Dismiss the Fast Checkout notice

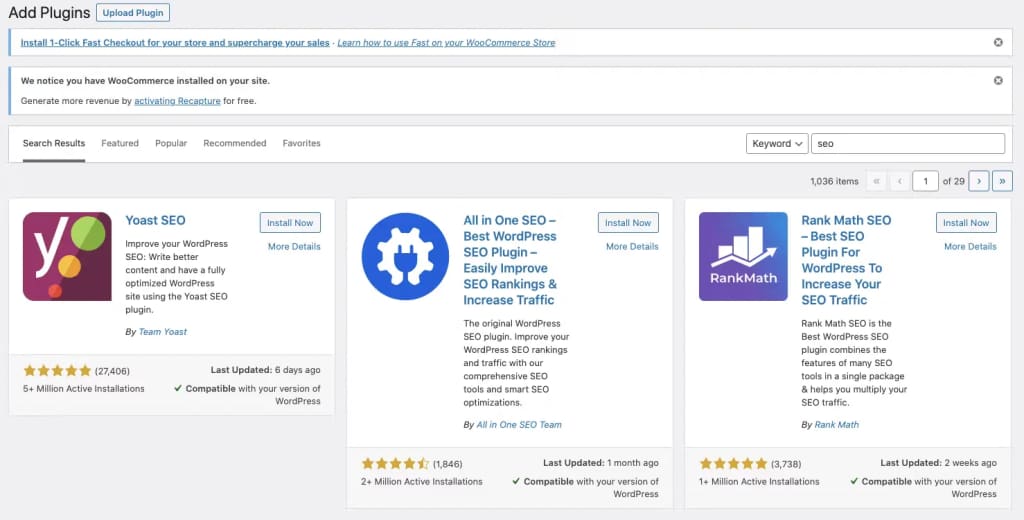coord(998,42)
